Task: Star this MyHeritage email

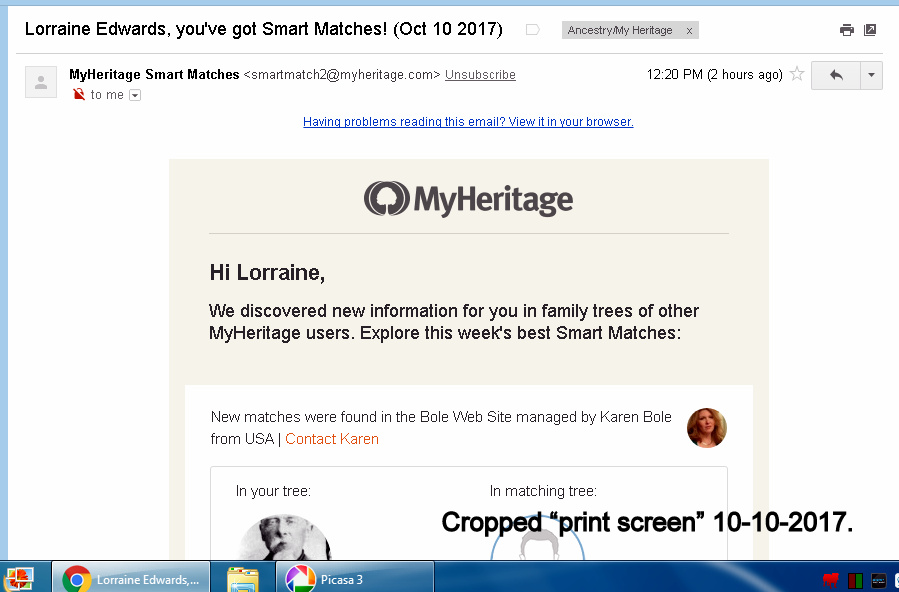Action: point(797,74)
